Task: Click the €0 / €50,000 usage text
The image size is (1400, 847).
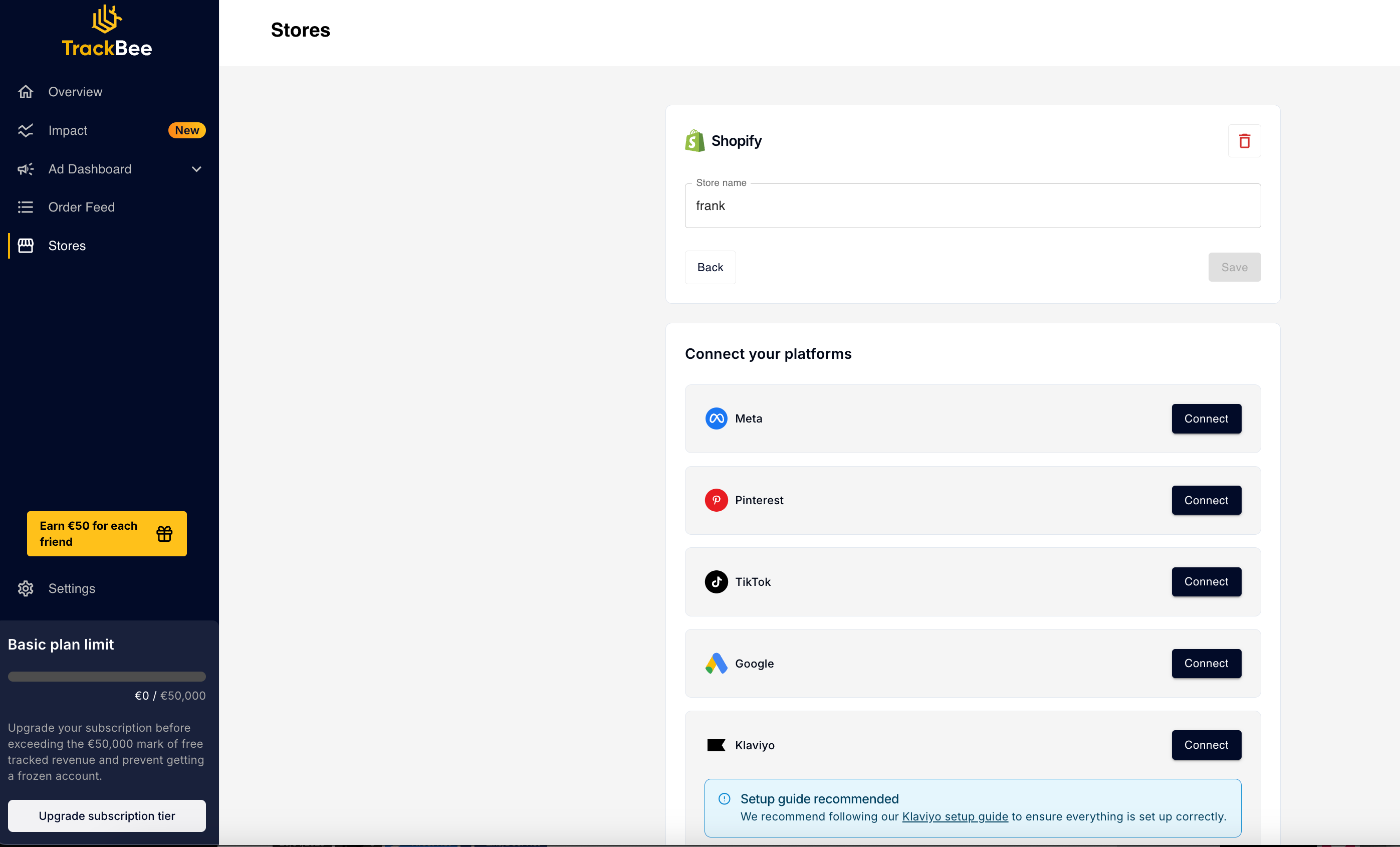Action: click(170, 696)
